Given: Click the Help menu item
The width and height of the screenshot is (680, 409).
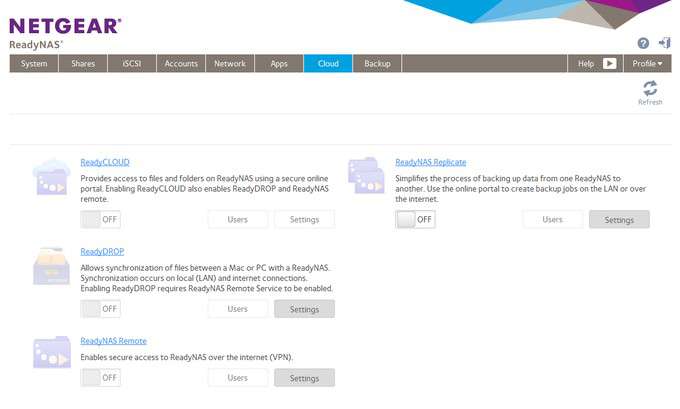Looking at the screenshot, I should coord(585,64).
